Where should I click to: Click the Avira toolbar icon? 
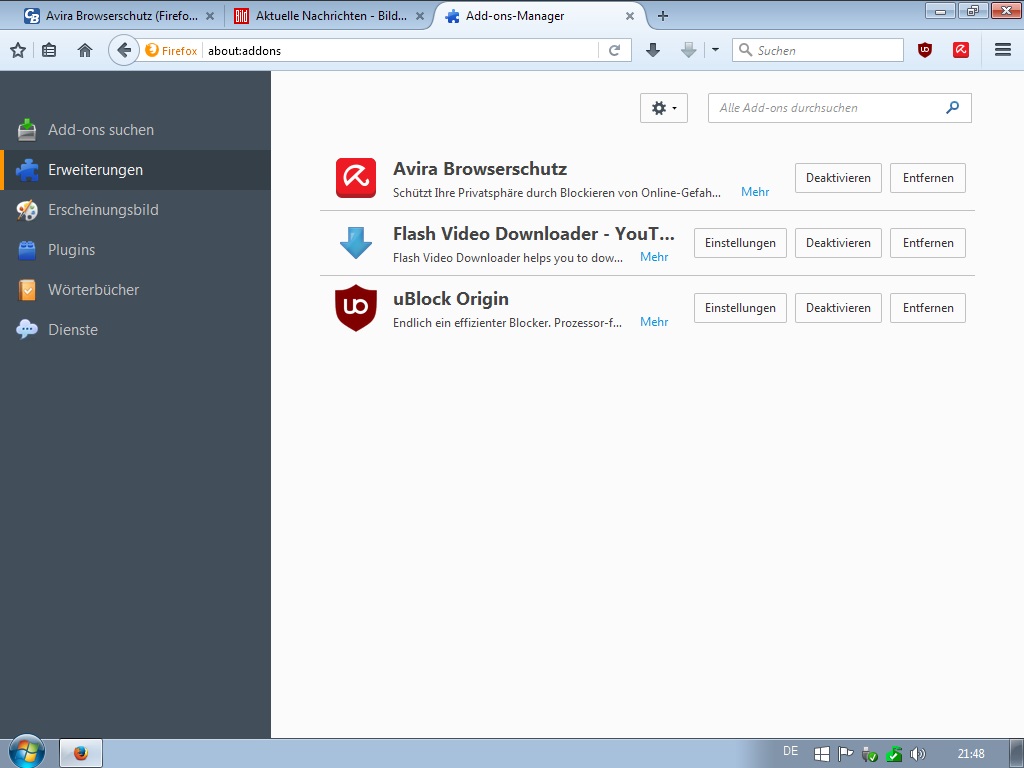(961, 50)
